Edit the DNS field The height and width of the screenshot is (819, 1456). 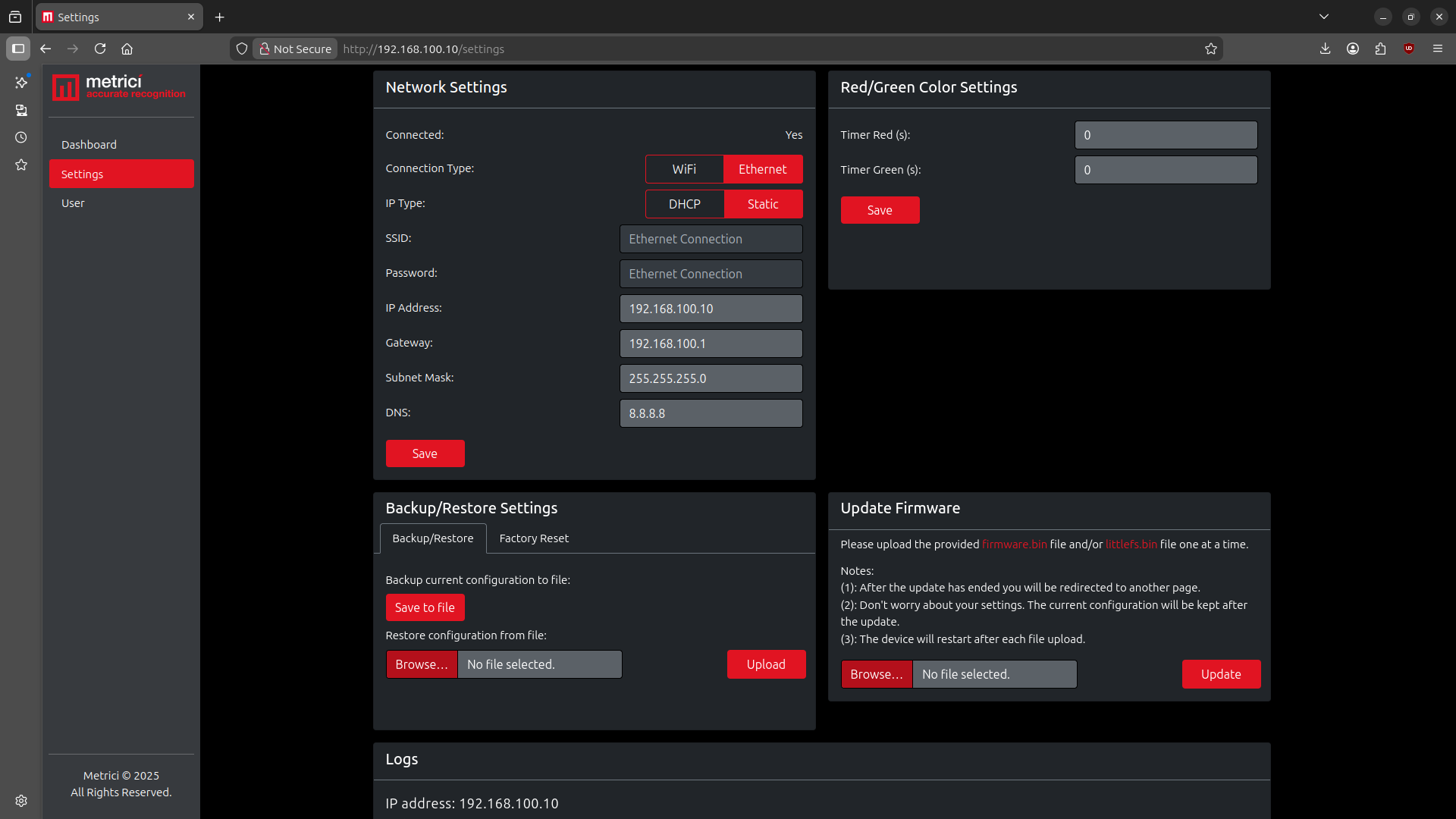711,413
